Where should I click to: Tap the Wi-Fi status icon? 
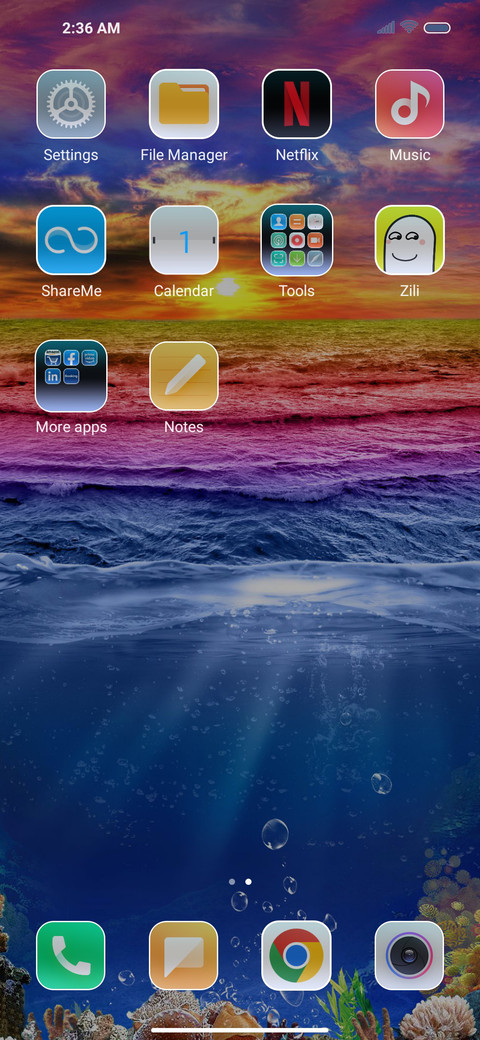point(408,27)
